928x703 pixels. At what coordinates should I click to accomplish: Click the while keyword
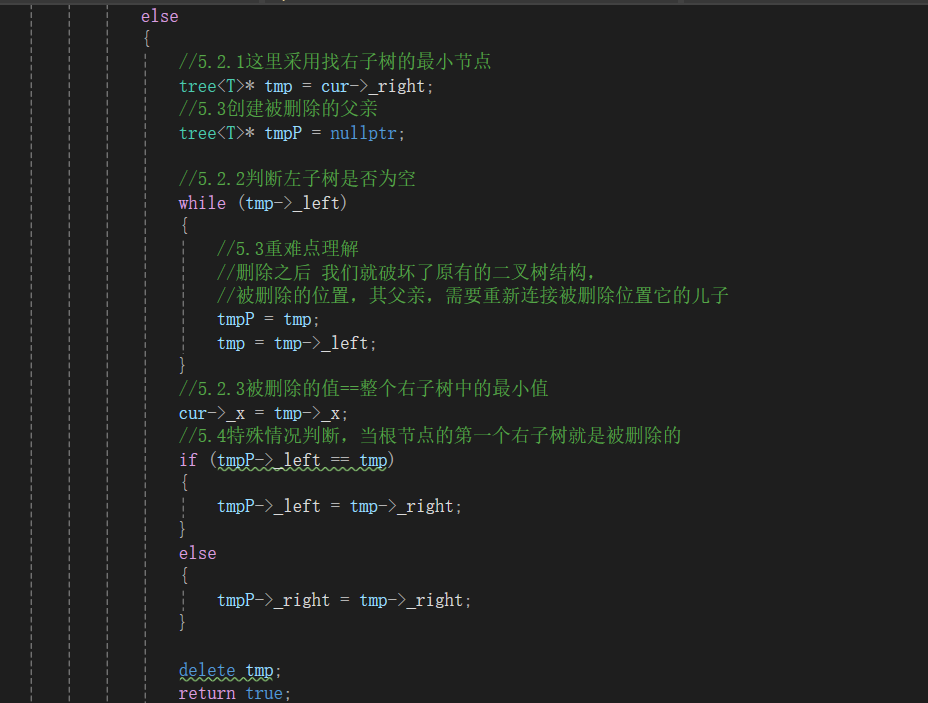click(202, 202)
